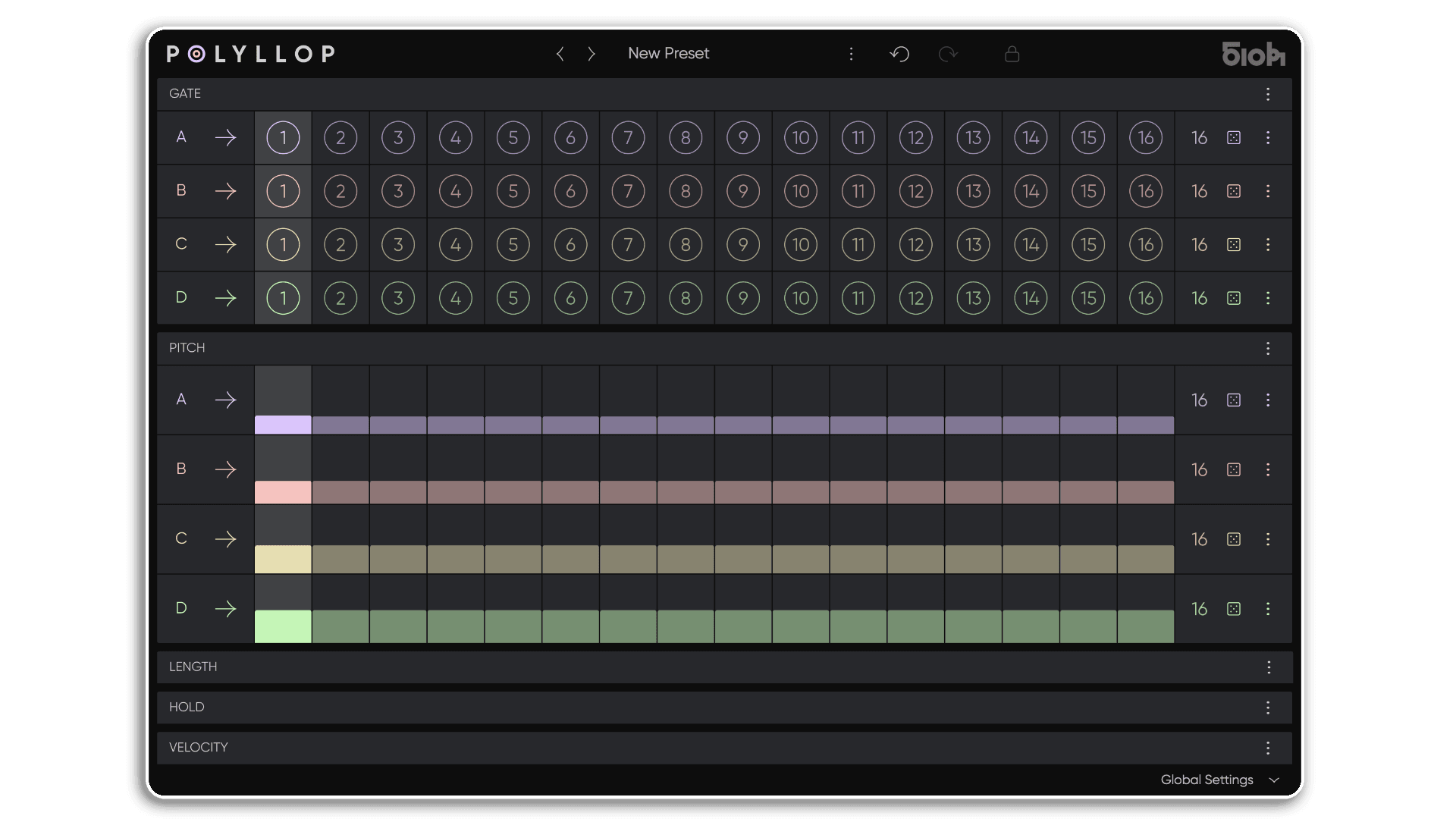Screen dimensions: 1456x819
Task: Expand the VELOCITY section
Action: (x=724, y=748)
